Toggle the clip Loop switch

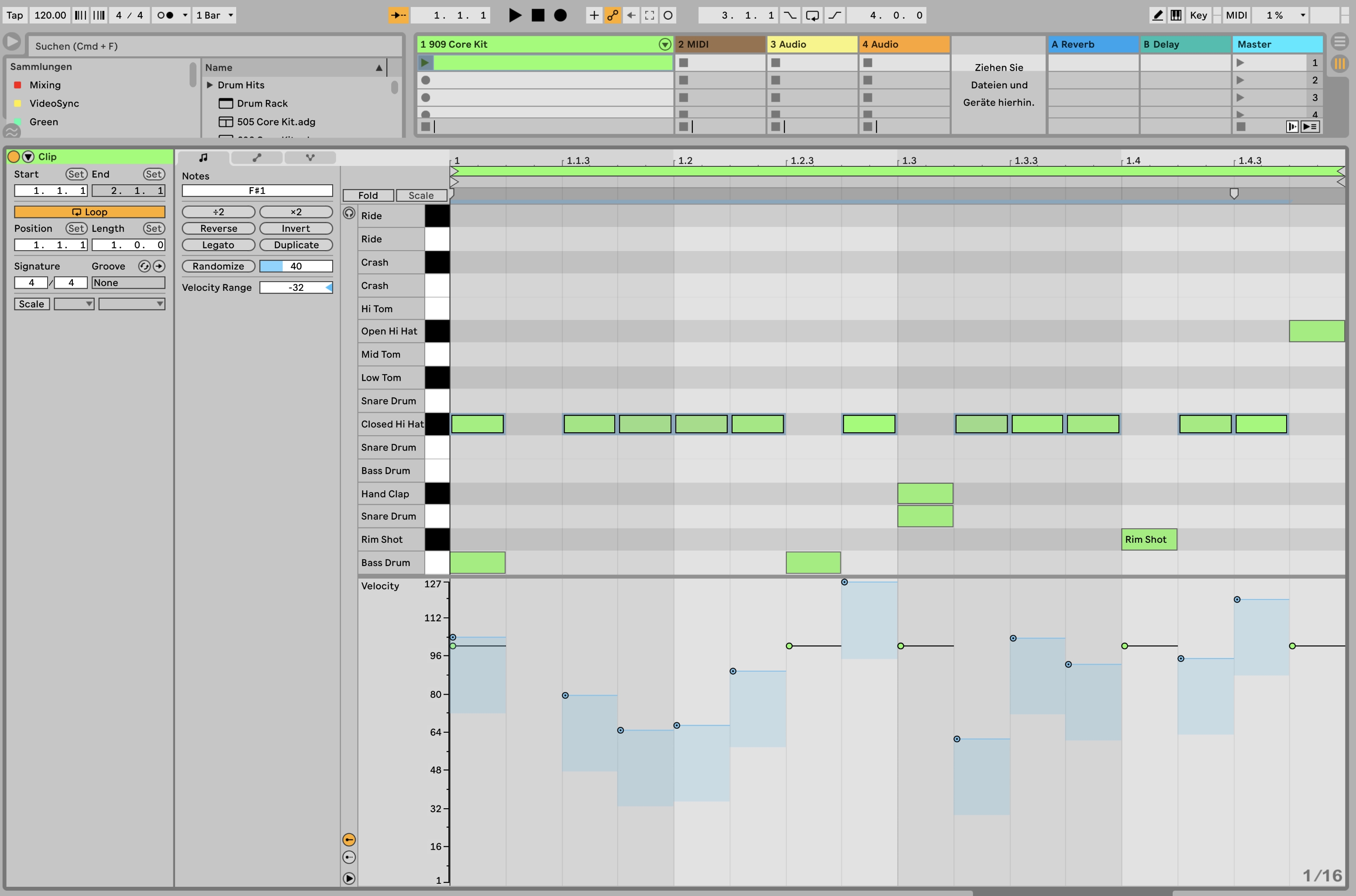[89, 212]
